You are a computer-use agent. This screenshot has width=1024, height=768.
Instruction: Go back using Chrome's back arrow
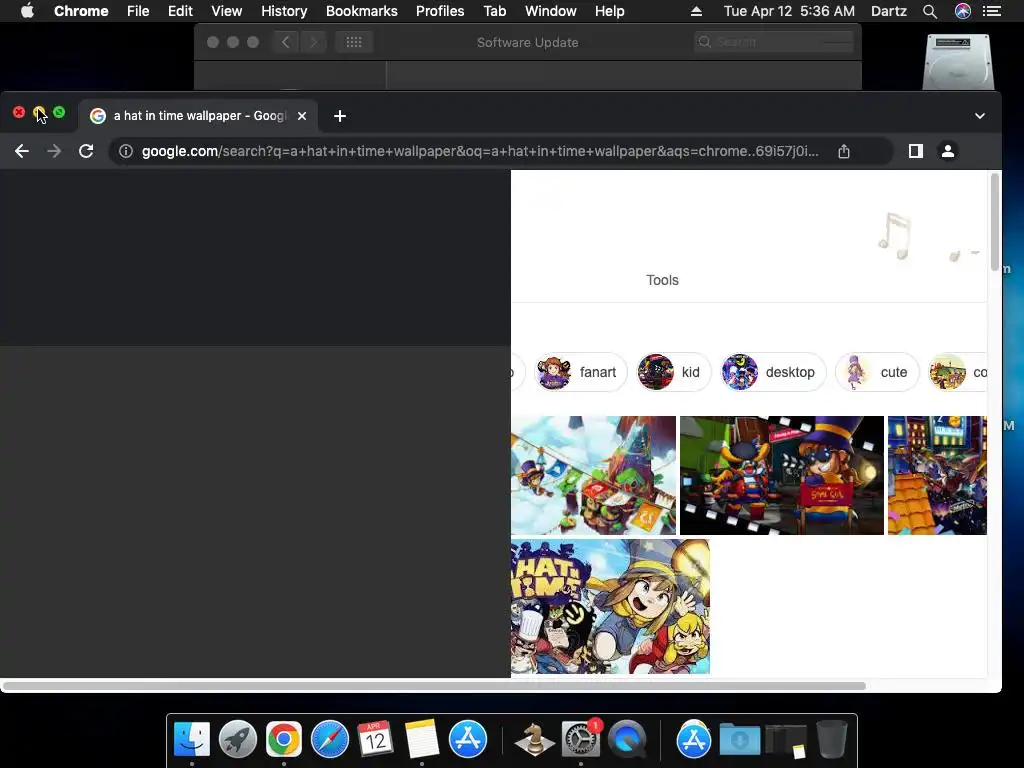(x=22, y=152)
